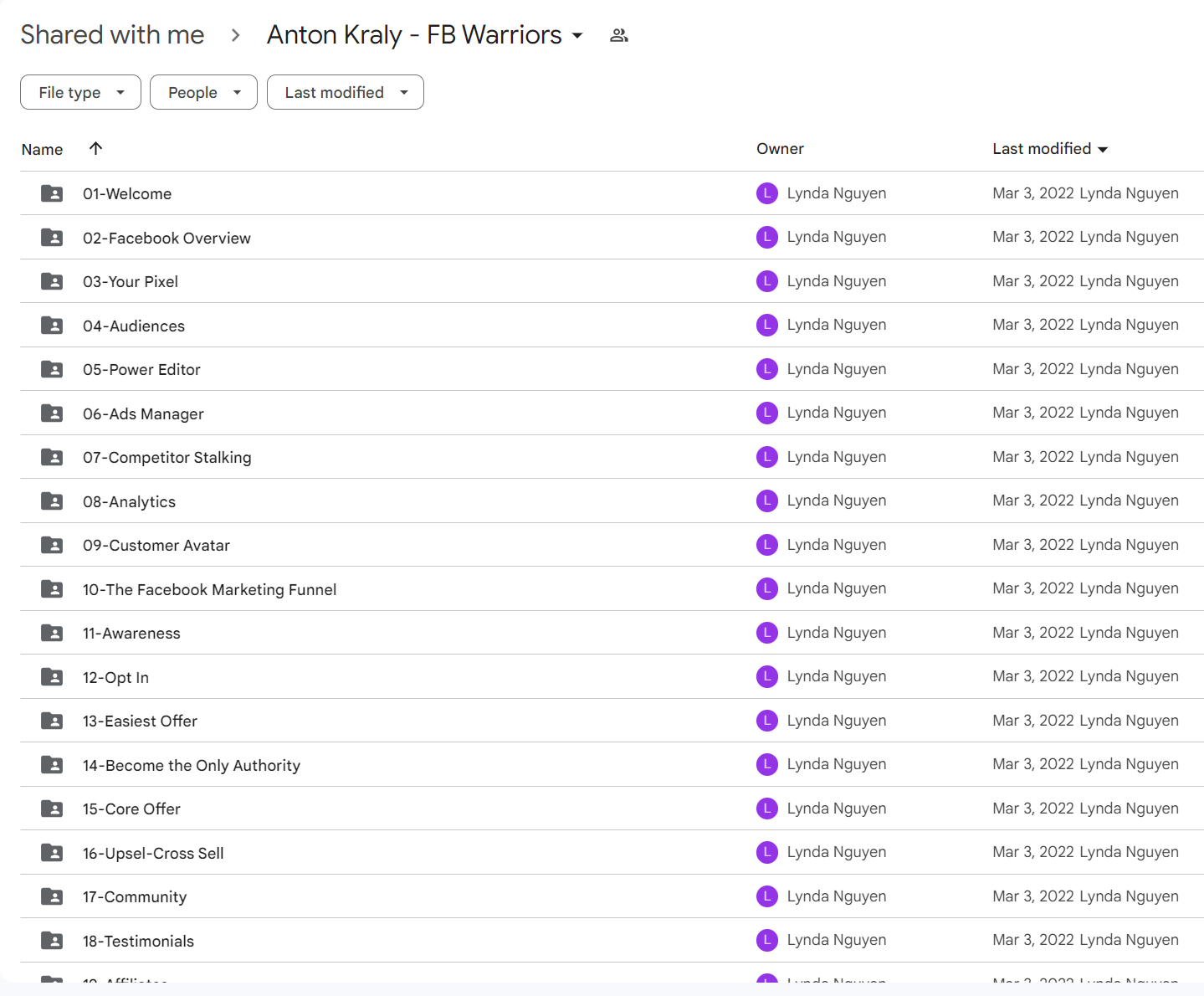Image resolution: width=1204 pixels, height=996 pixels.
Task: Click modified date in 17-Community row
Action: (1033, 896)
